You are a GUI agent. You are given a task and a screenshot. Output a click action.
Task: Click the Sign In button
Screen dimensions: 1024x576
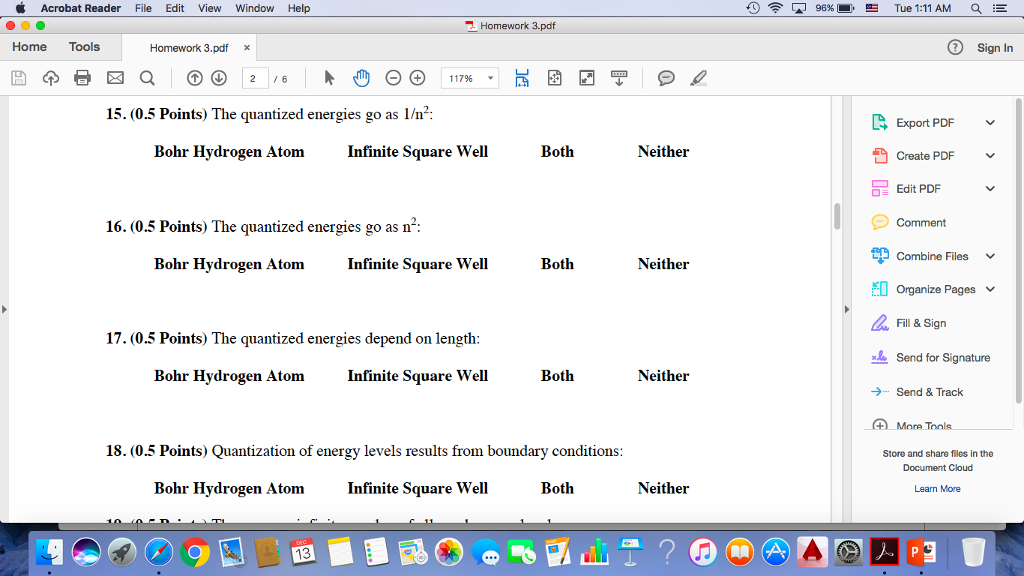(994, 47)
